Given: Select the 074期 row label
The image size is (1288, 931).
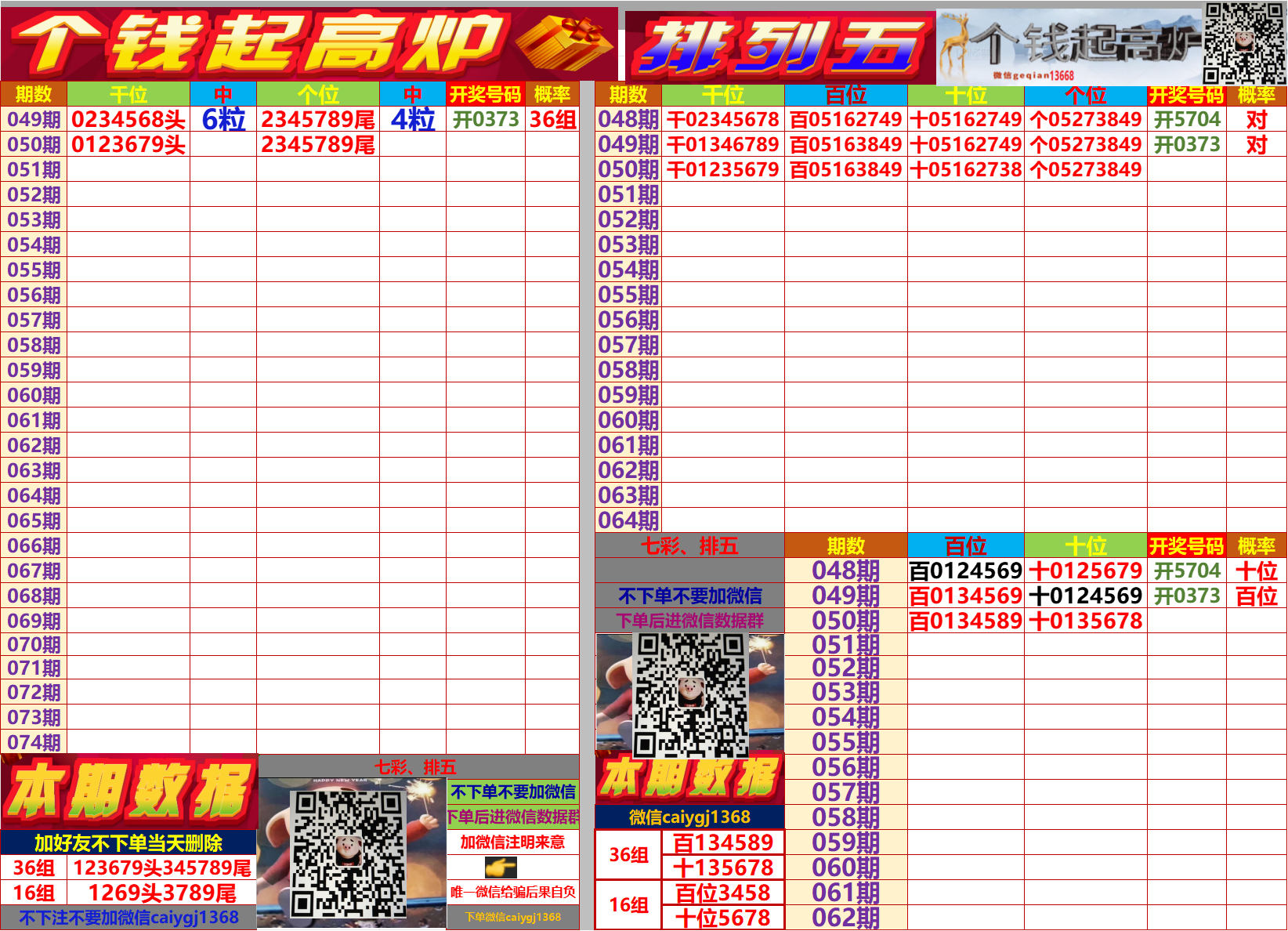Looking at the screenshot, I should pyautogui.click(x=34, y=742).
